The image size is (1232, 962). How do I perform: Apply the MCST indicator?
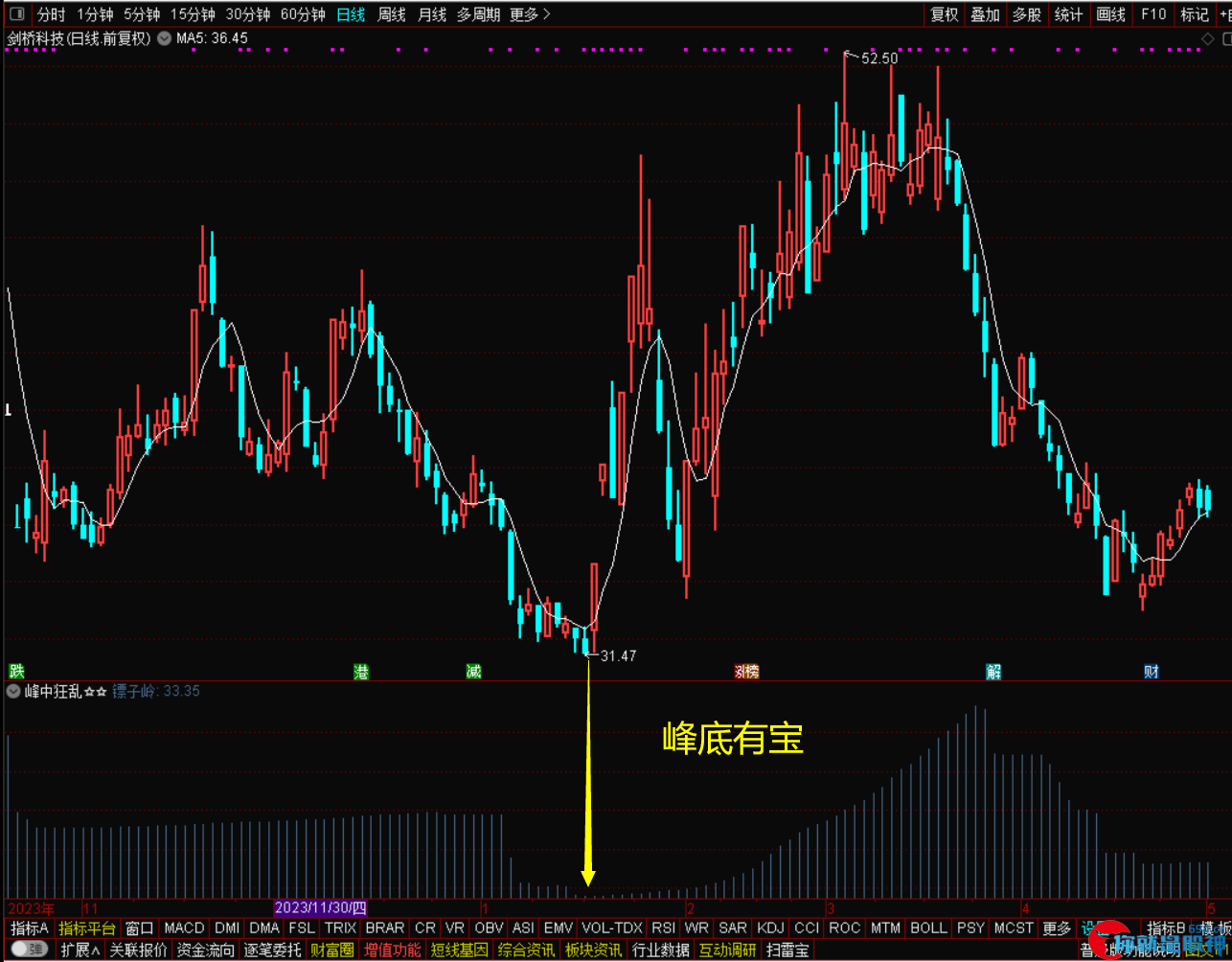[x=1014, y=928]
